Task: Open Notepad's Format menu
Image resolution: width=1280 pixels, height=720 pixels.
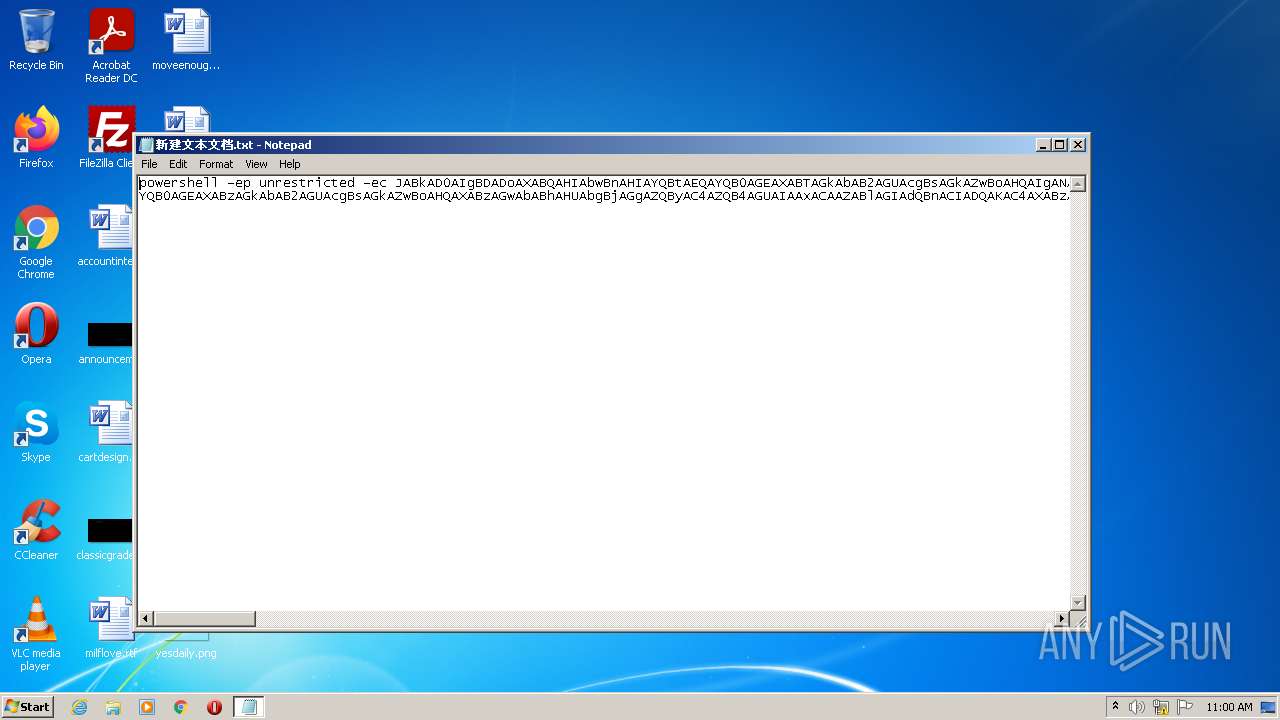Action: (216, 164)
